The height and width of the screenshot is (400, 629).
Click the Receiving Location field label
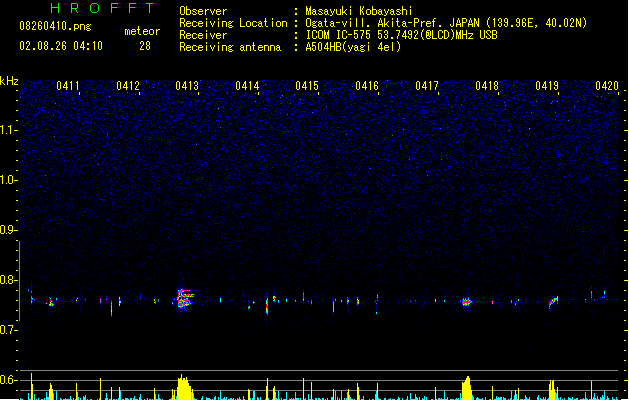[x=233, y=23]
